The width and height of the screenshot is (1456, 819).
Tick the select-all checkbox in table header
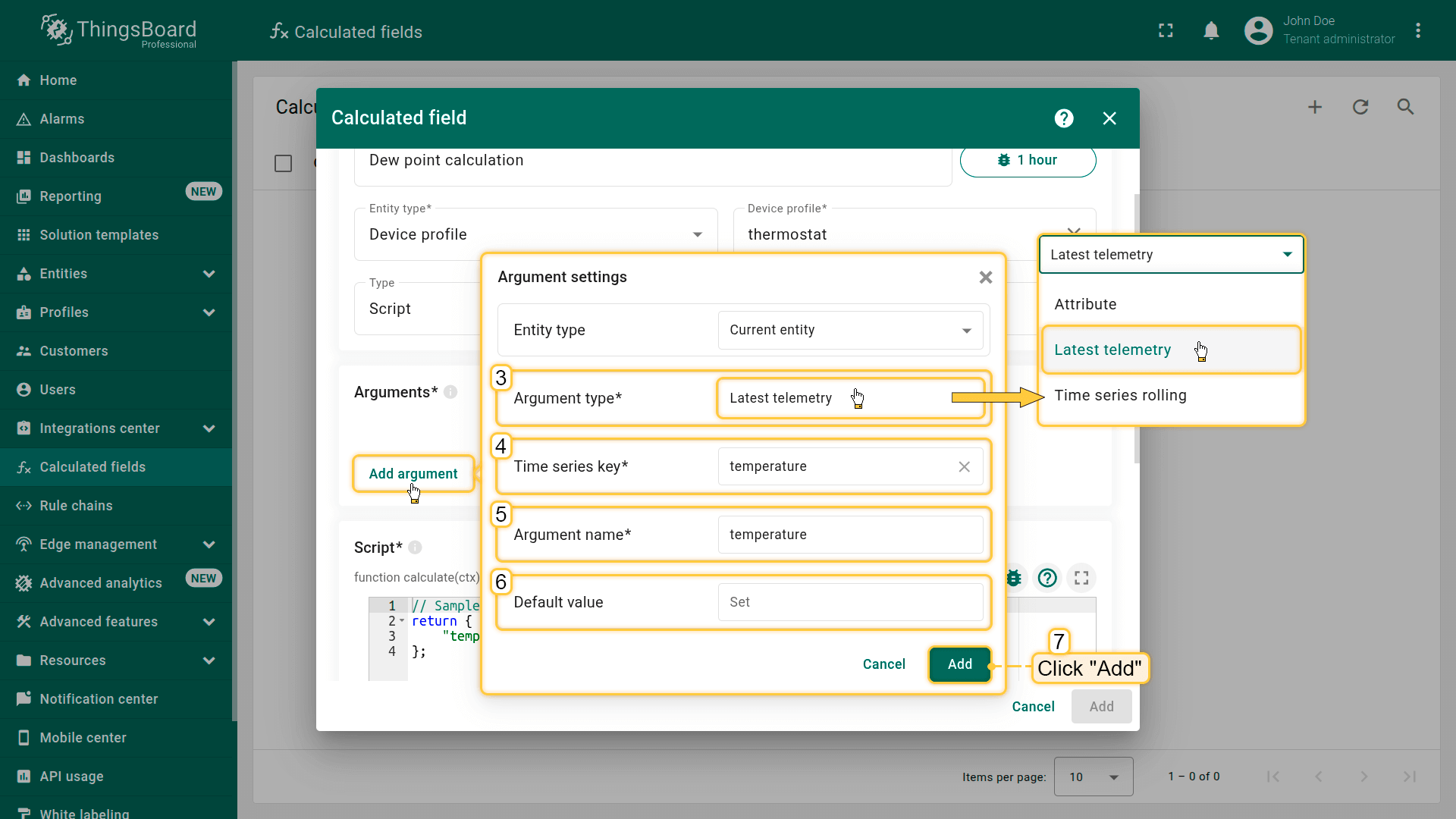click(x=283, y=163)
